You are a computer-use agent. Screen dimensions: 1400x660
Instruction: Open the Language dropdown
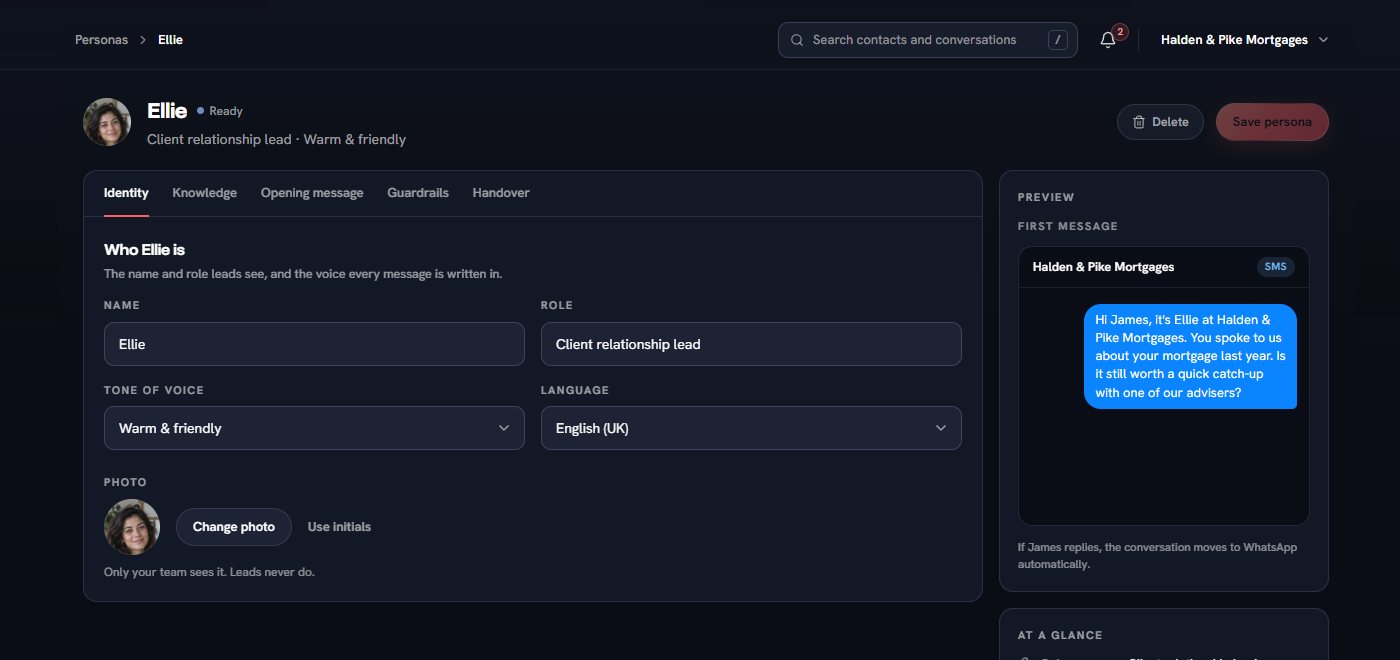click(x=751, y=428)
